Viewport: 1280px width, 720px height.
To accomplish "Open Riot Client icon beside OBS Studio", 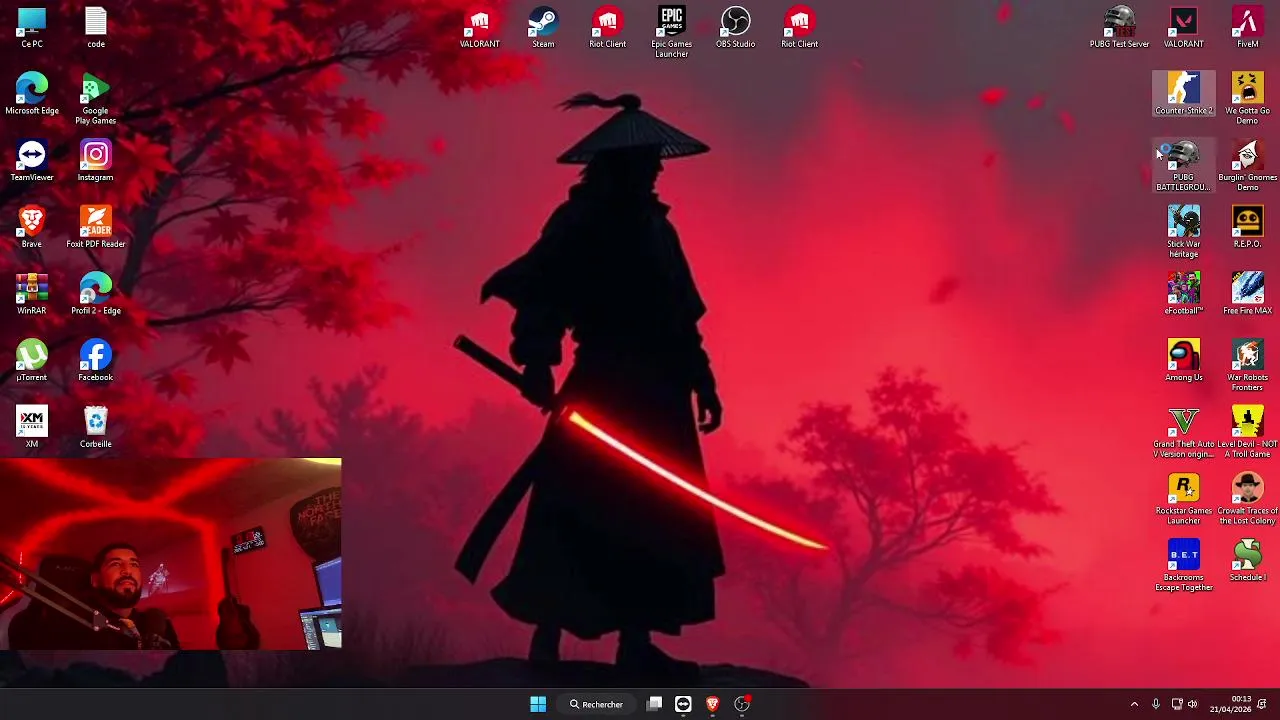I will (x=800, y=28).
